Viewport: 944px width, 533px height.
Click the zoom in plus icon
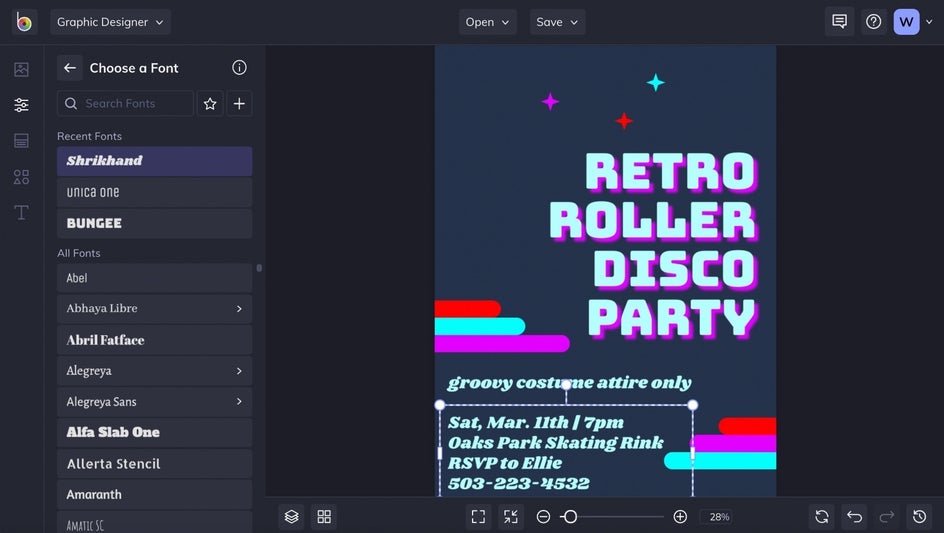(x=680, y=516)
